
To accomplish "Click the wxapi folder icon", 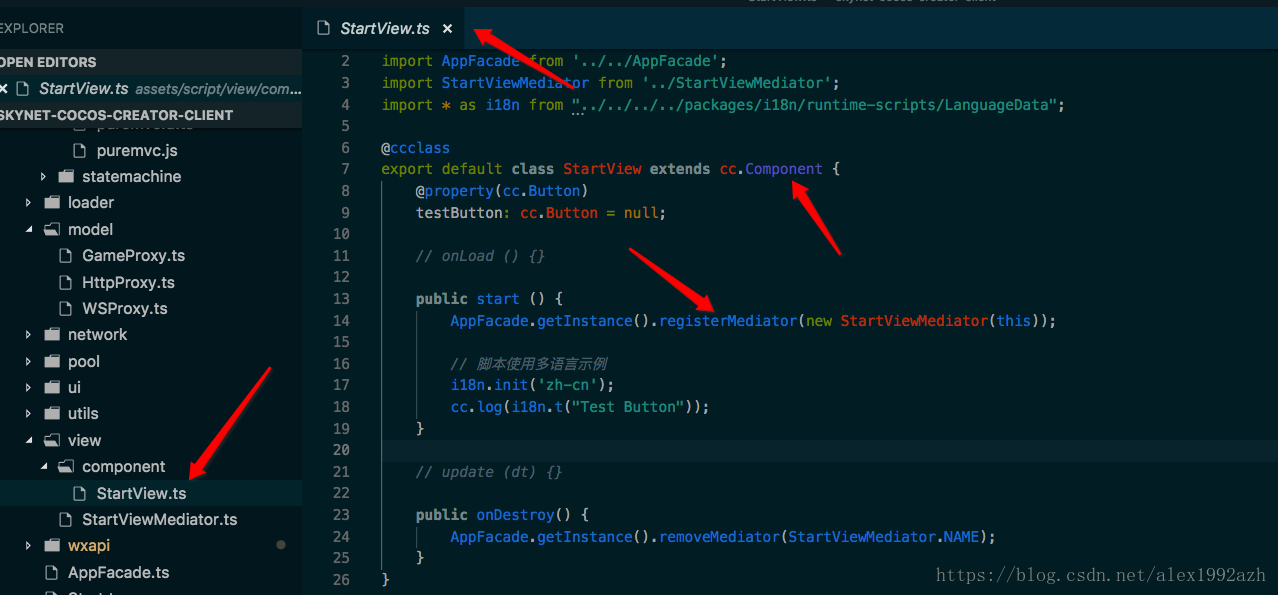I will click(52, 546).
